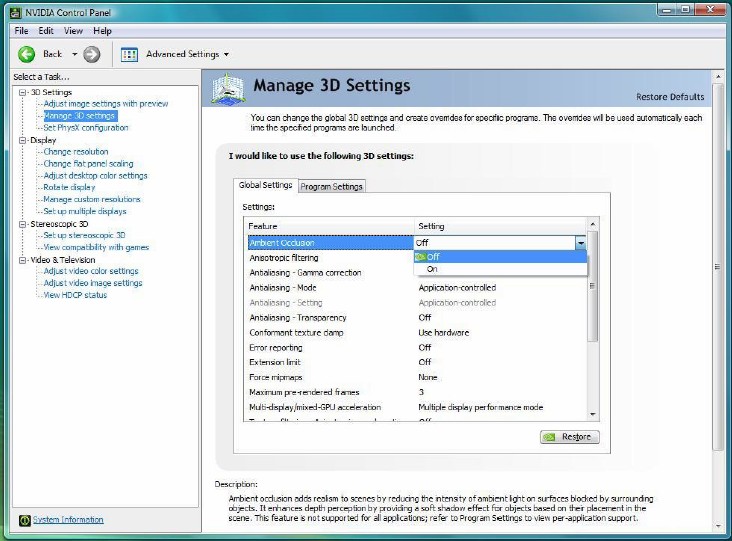Open Adjust video color settings
The height and width of the screenshot is (541, 732).
pyautogui.click(x=91, y=271)
